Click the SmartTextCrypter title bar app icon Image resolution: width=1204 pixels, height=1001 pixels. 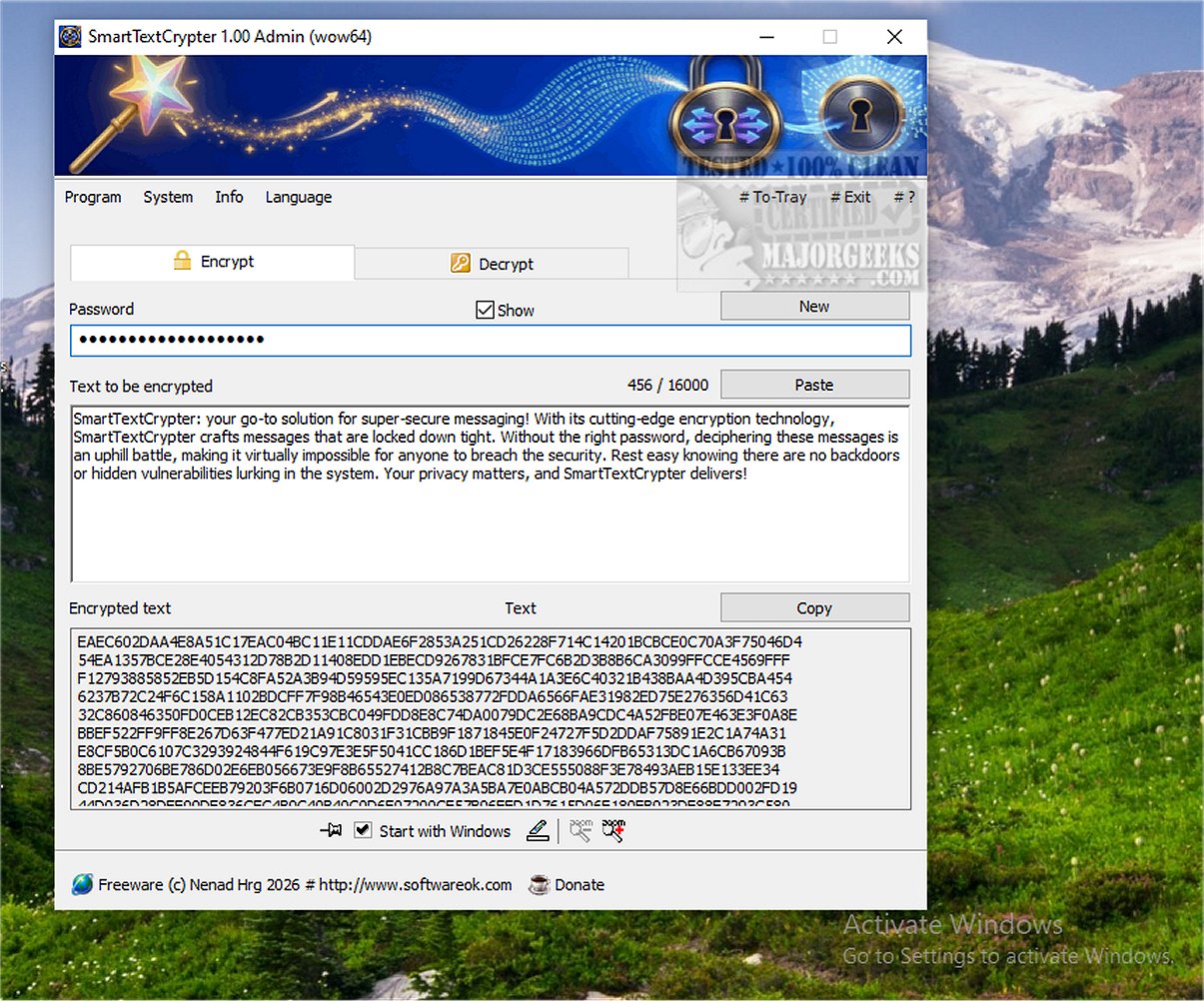coord(69,37)
